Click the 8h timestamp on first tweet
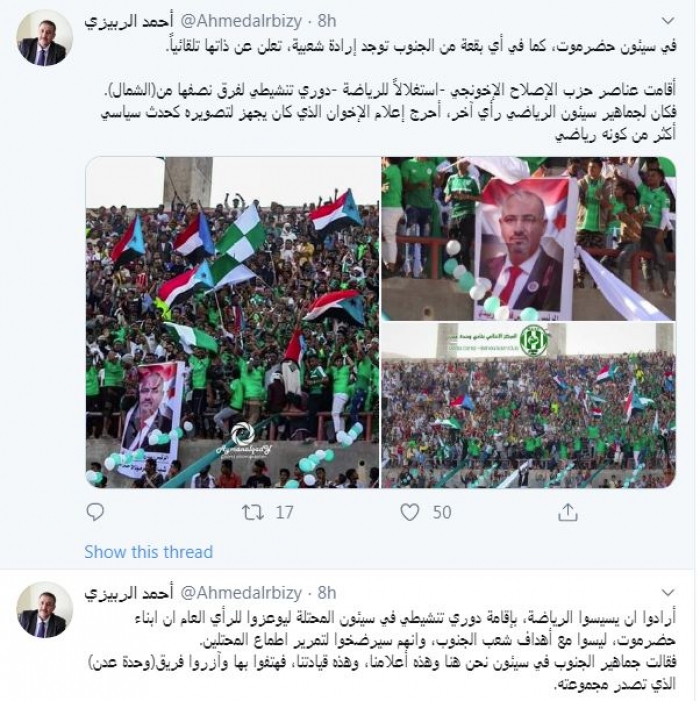This screenshot has width=700, height=701. tap(327, 21)
